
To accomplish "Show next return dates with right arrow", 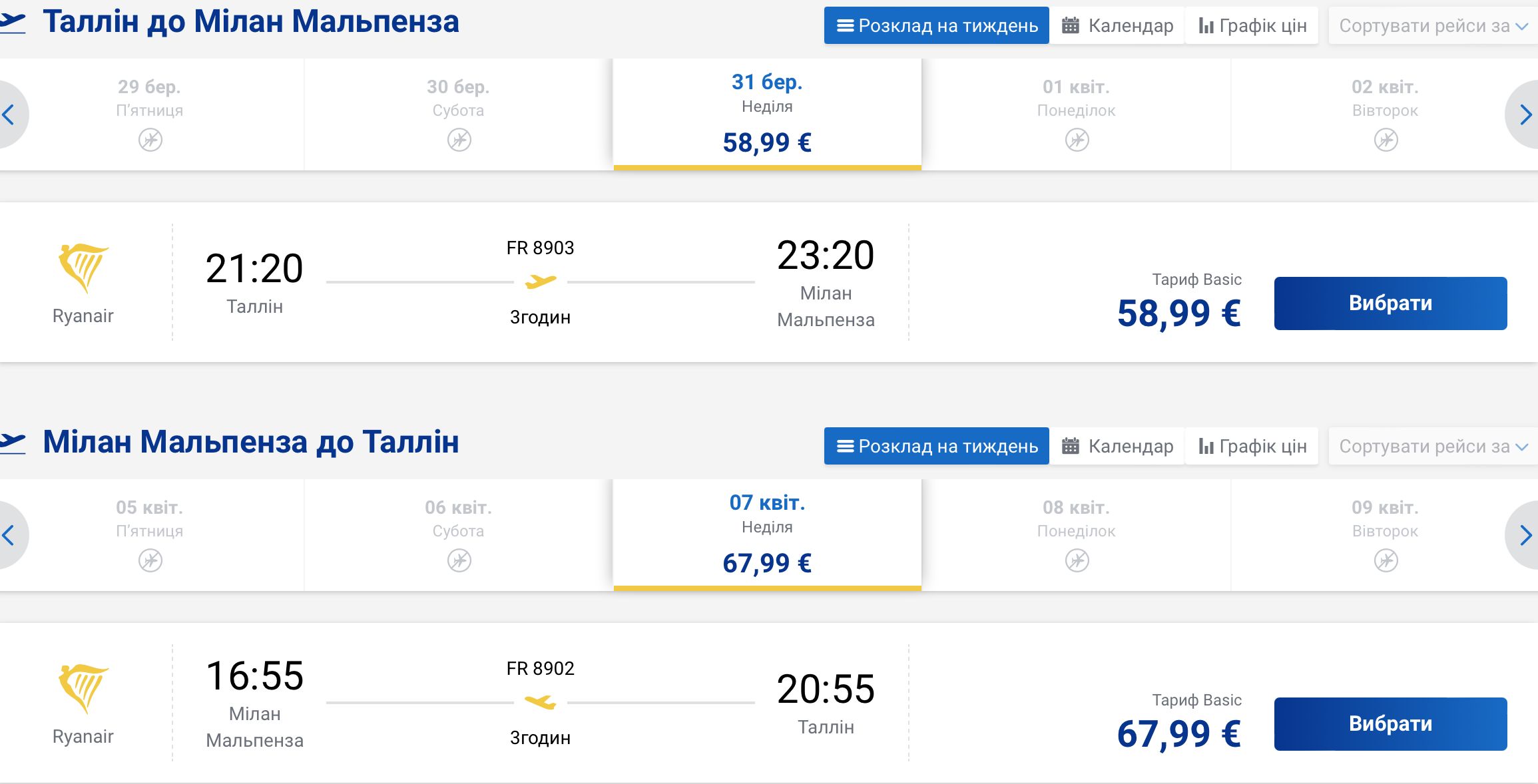I will click(x=1523, y=535).
